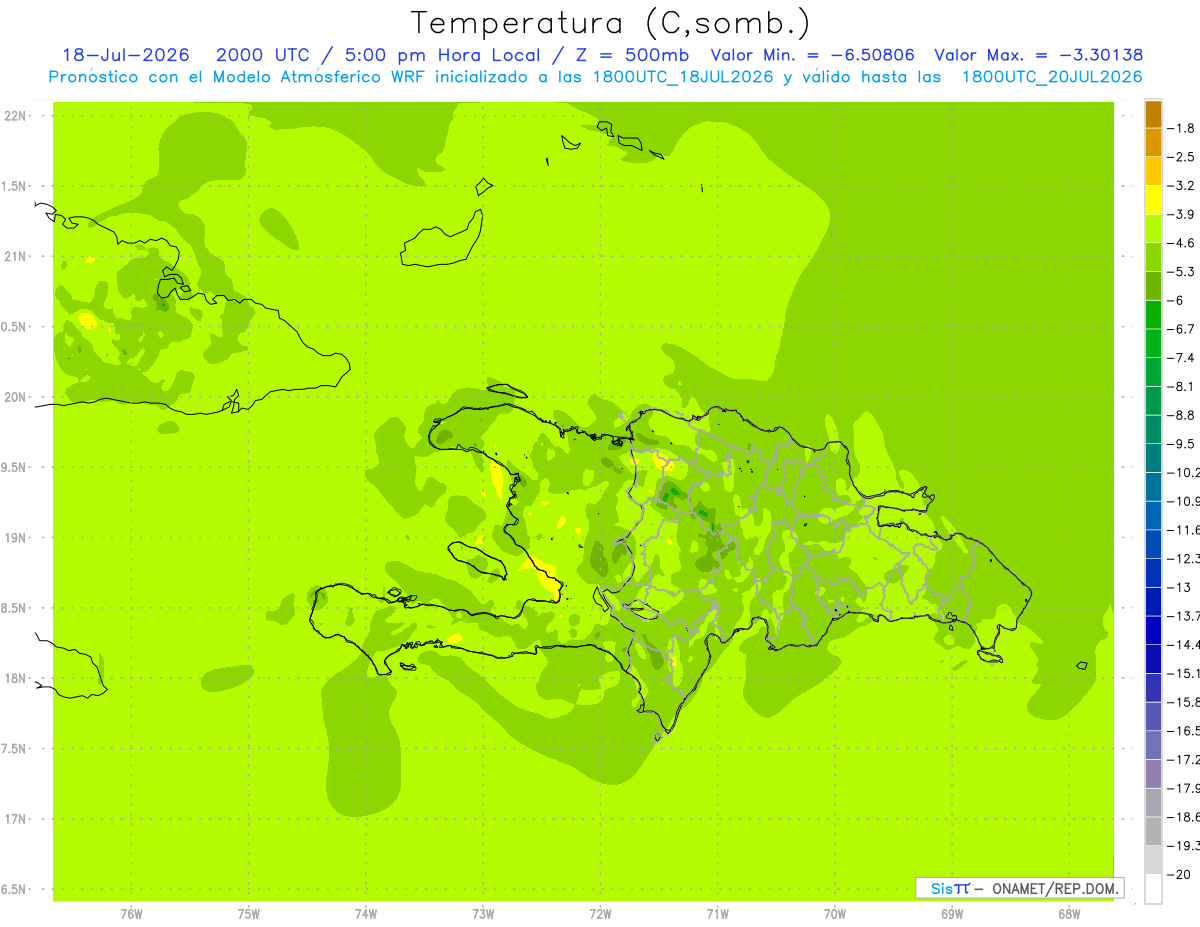Click the 'SisTT - ONAMET/REP.DOM.' credit box
The width and height of the screenshot is (1200, 927).
pos(1019,888)
